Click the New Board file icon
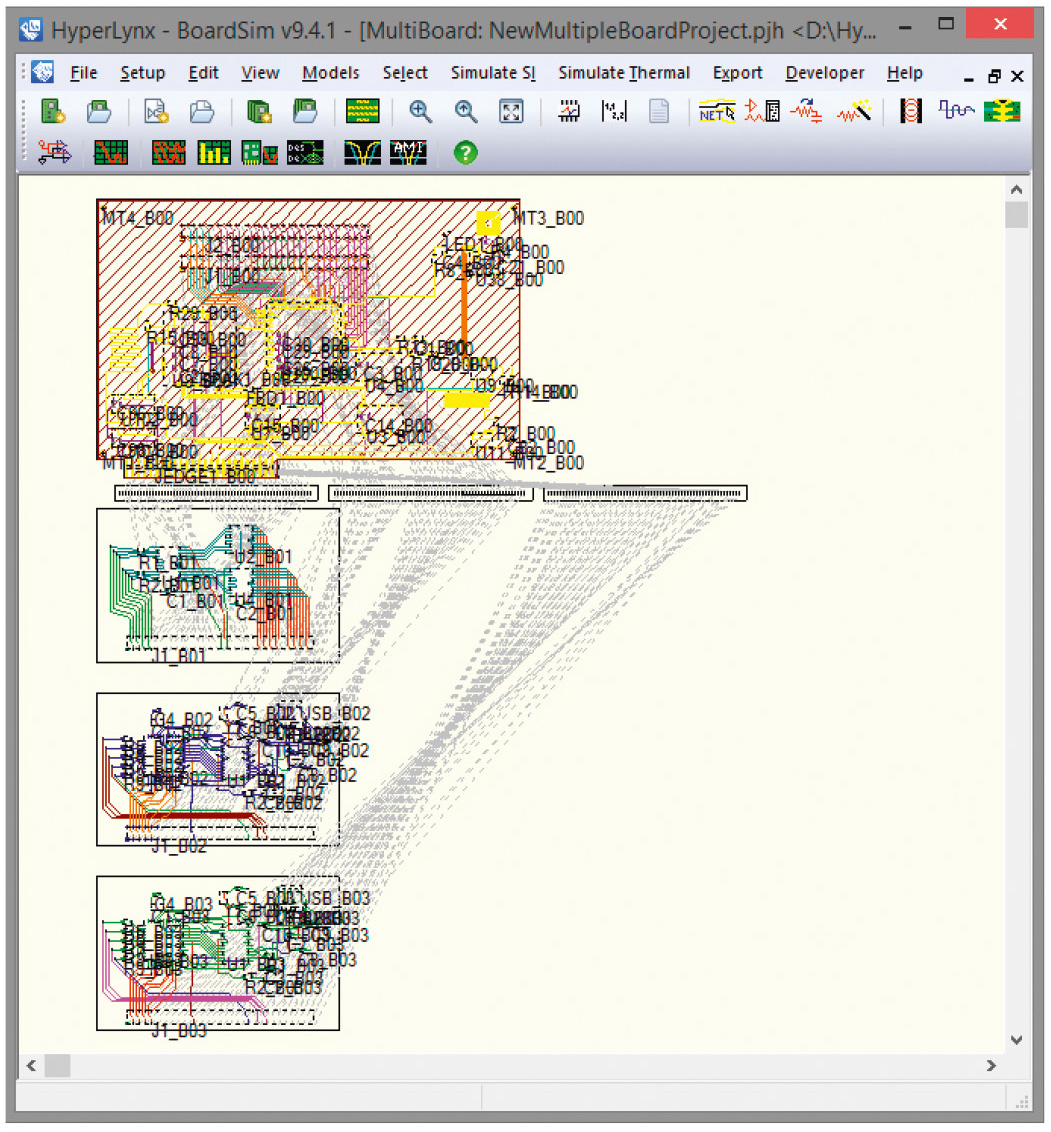The width and height of the screenshot is (1051, 1132). tap(53, 112)
